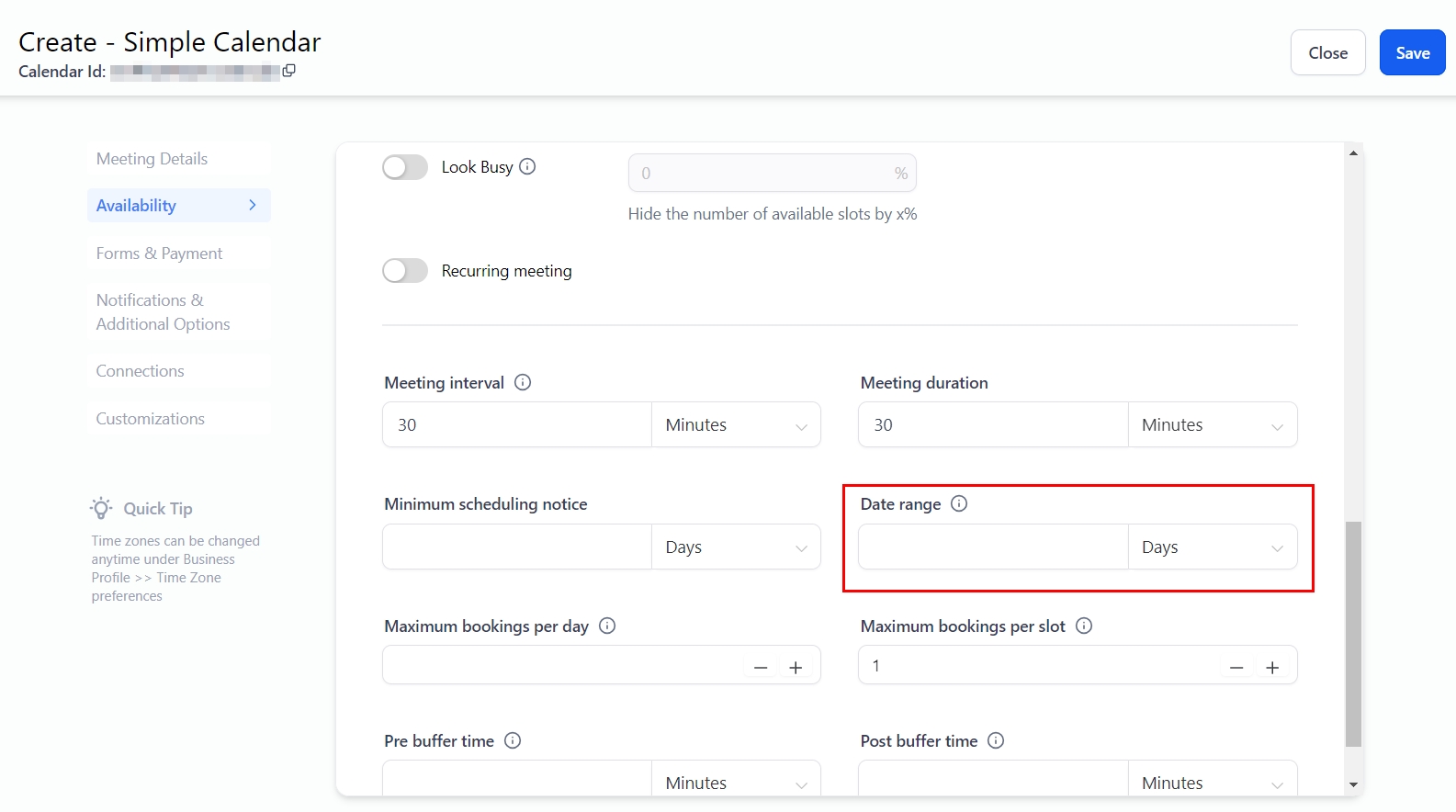Open the Meeting interval unit dropdown
The height and width of the screenshot is (812, 1456).
point(736,425)
